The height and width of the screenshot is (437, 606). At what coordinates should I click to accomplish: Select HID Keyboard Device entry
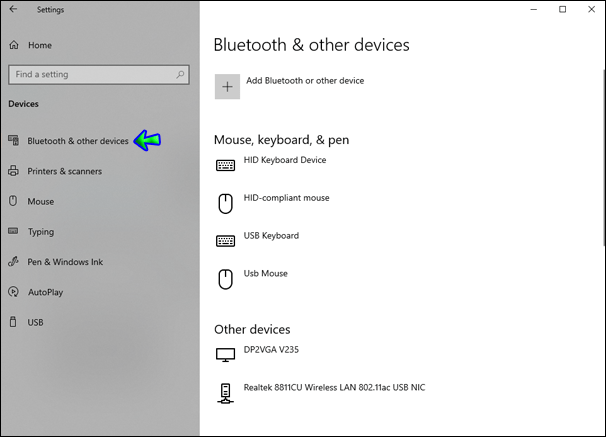tap(285, 160)
